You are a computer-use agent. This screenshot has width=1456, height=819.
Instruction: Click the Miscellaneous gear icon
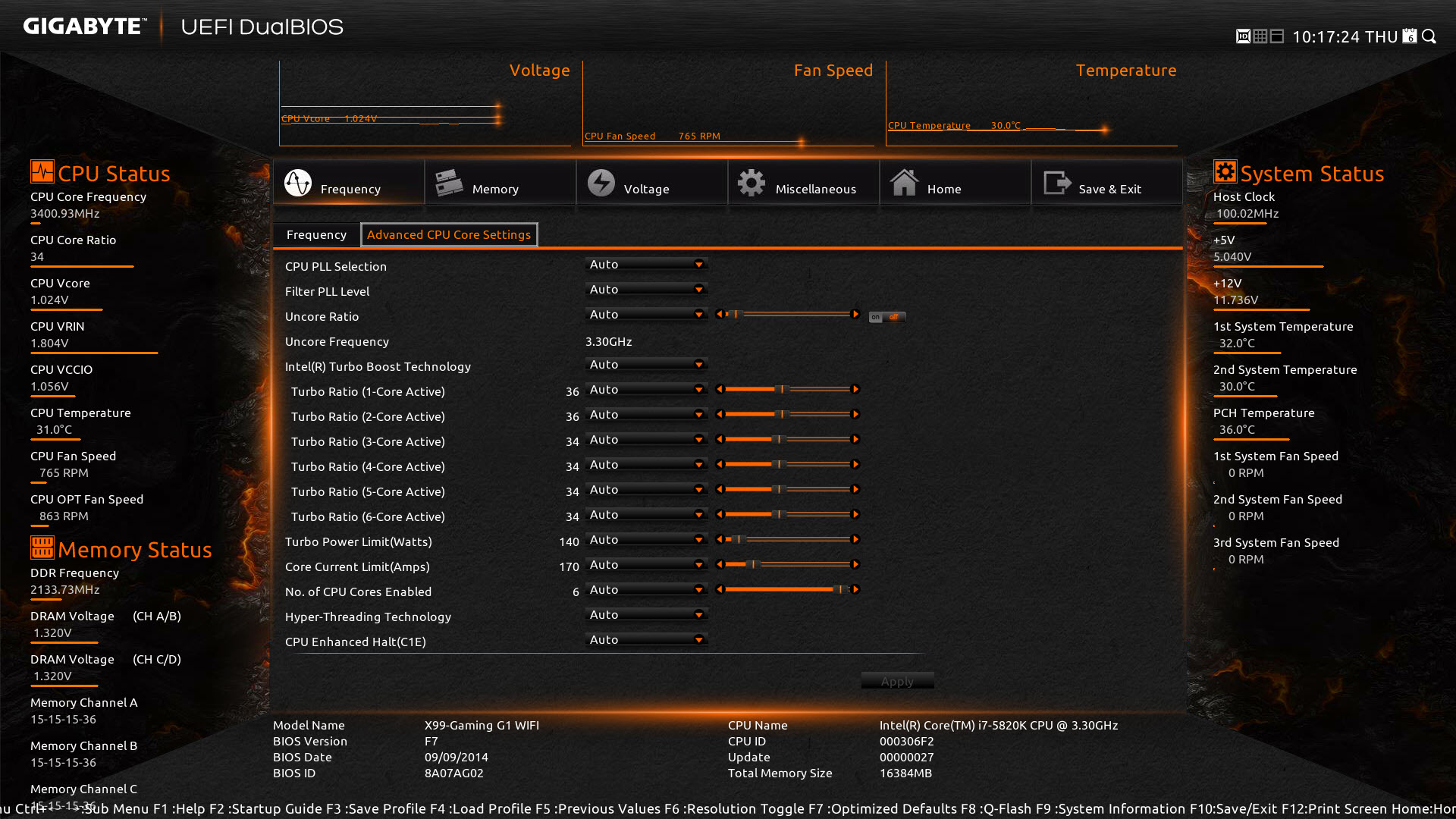tap(752, 183)
